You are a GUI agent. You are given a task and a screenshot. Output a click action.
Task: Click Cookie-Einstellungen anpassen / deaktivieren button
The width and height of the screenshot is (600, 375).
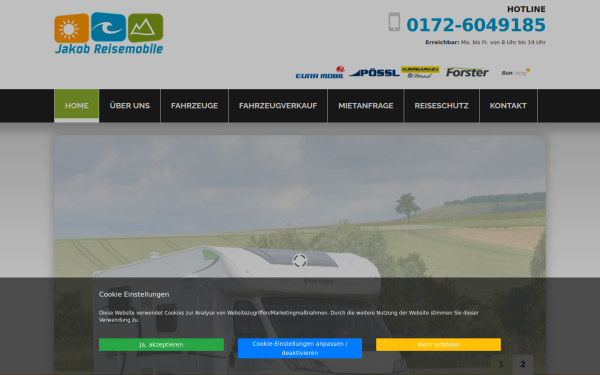pos(300,348)
